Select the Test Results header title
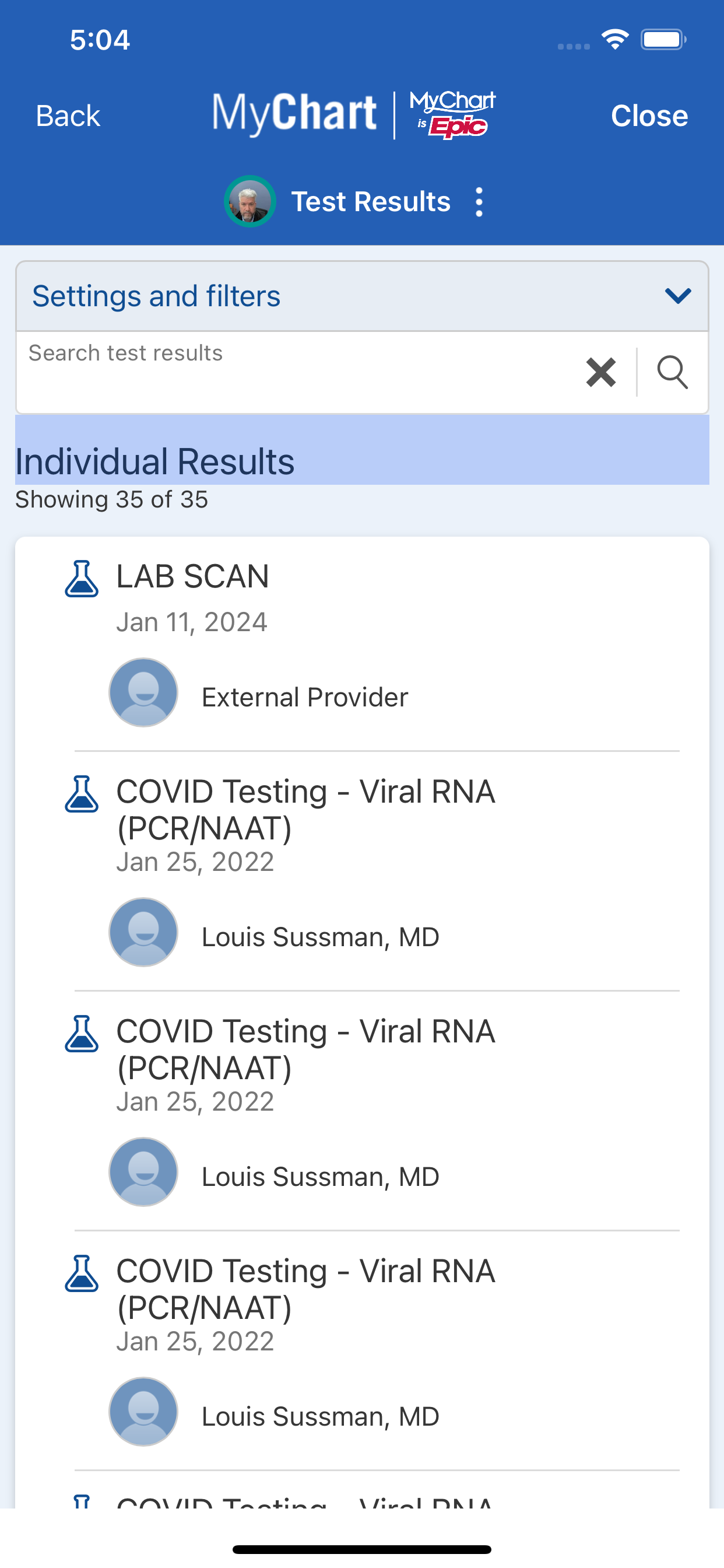 tap(371, 201)
